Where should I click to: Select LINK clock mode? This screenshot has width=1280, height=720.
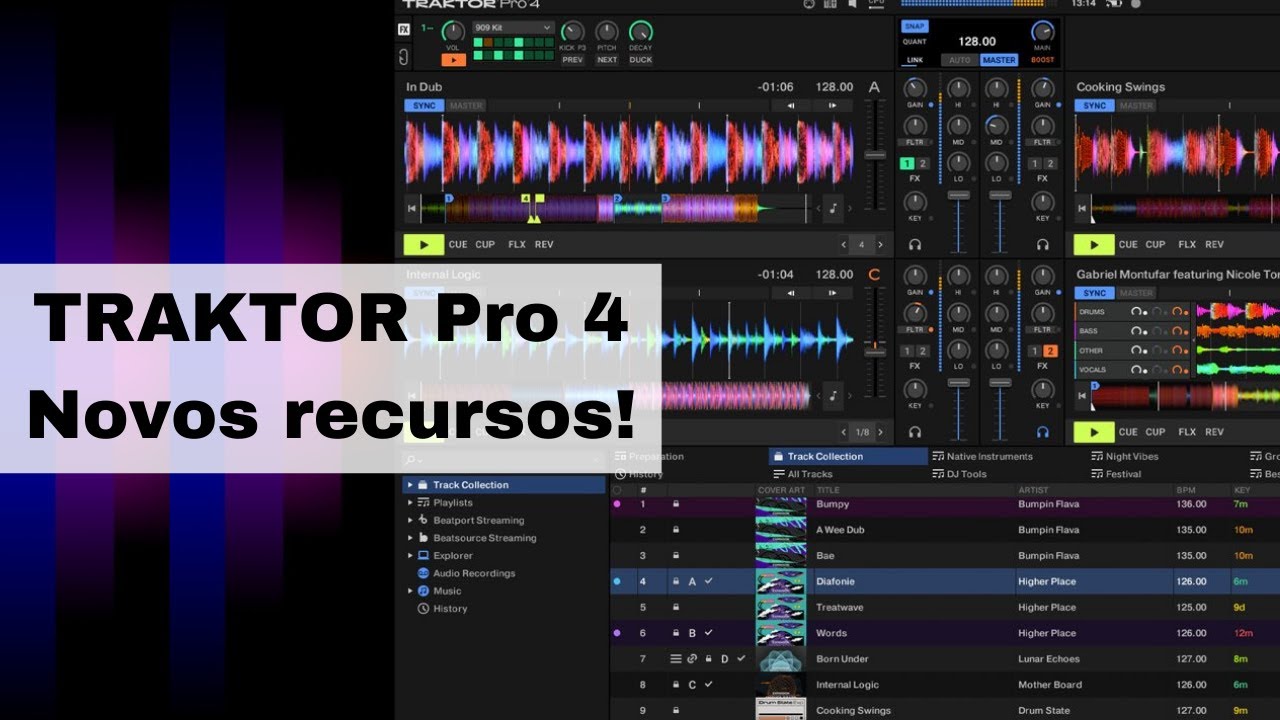[915, 60]
